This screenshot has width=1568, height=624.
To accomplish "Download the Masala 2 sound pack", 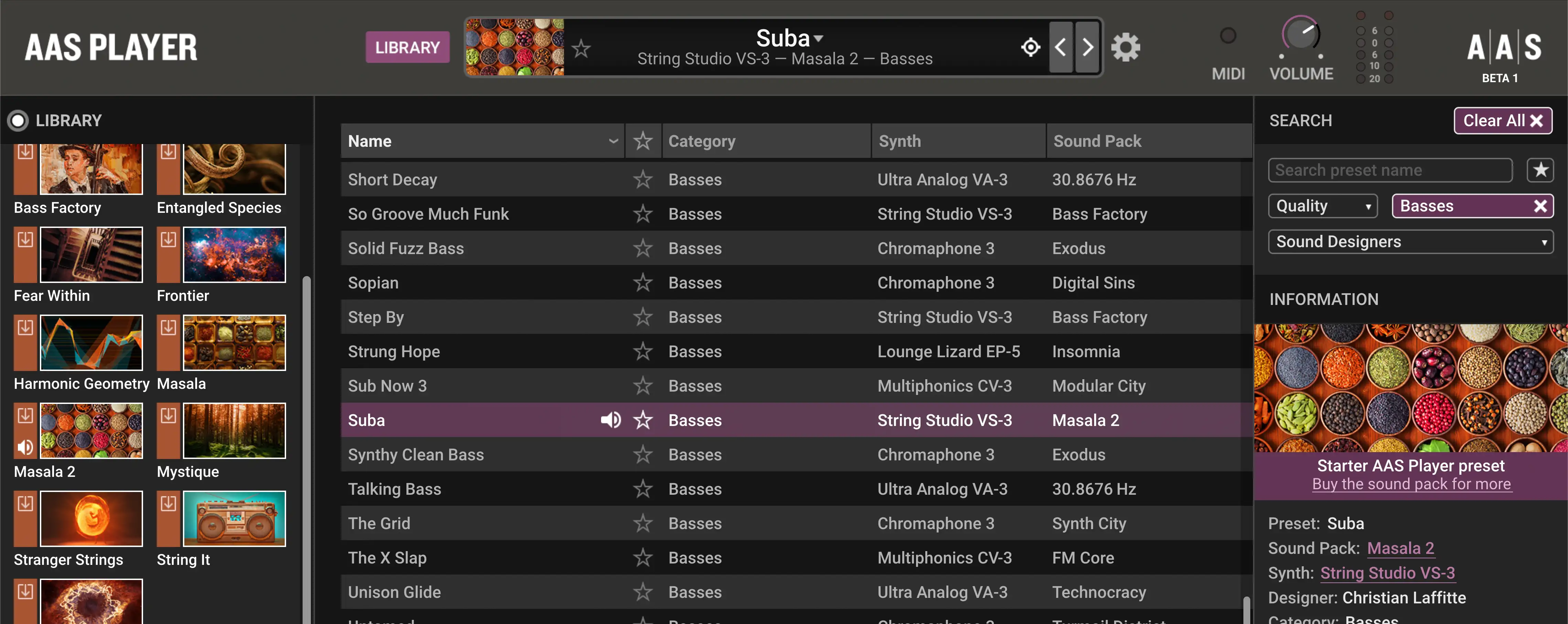I will pyautogui.click(x=25, y=415).
